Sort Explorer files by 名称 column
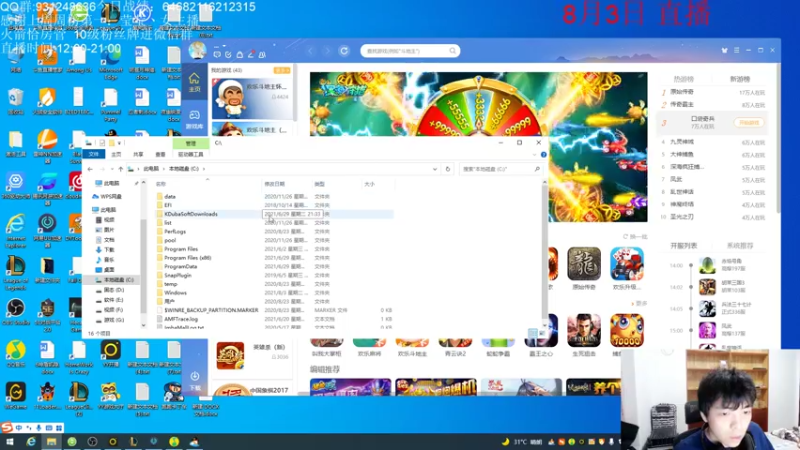Screen dimensions: 800x450 (x=161, y=184)
